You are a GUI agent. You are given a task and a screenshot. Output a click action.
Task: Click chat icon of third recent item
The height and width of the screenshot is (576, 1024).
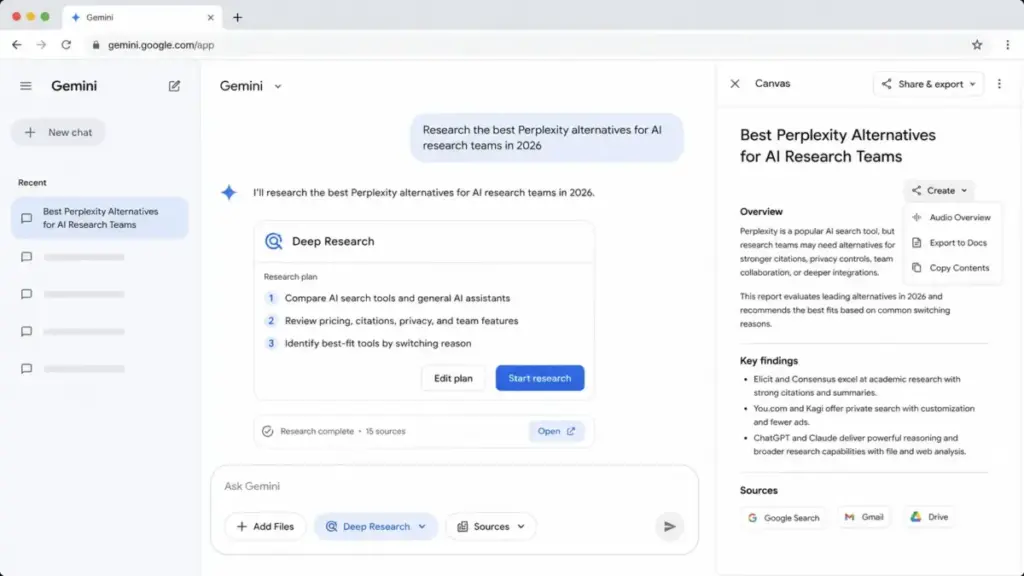26,295
